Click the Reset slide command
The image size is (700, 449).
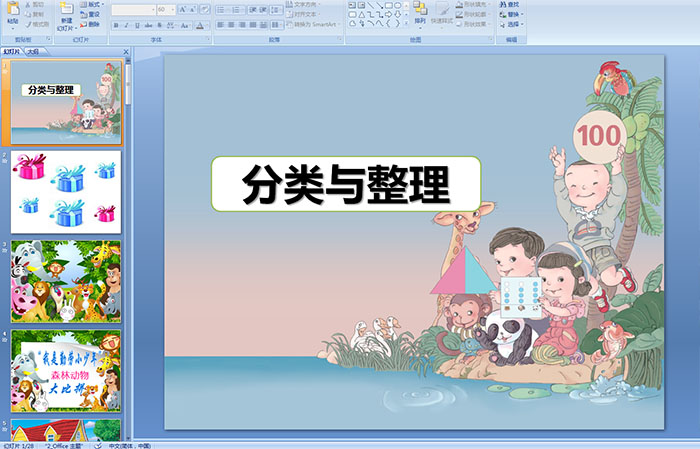tap(90, 14)
